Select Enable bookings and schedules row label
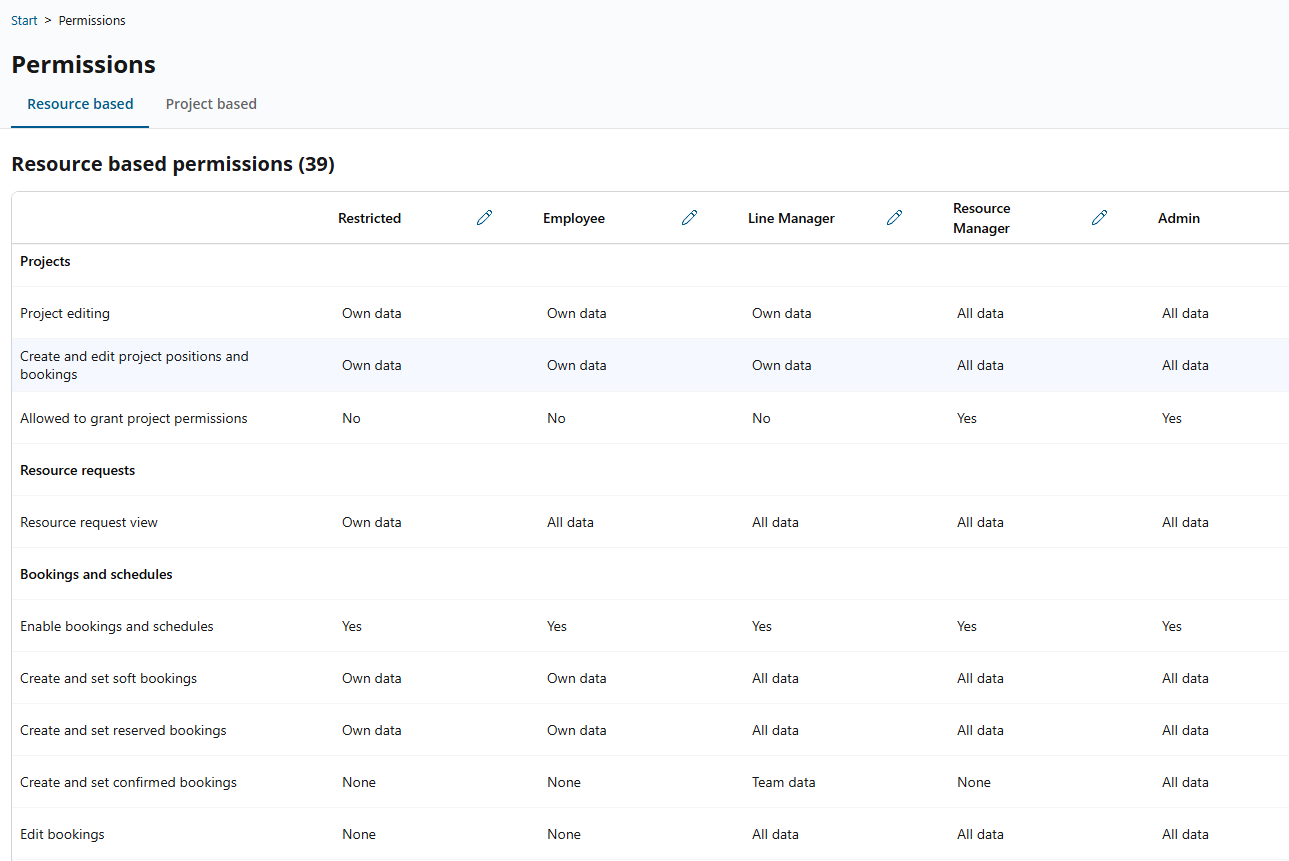Screen dimensions: 1289x861 coord(117,626)
